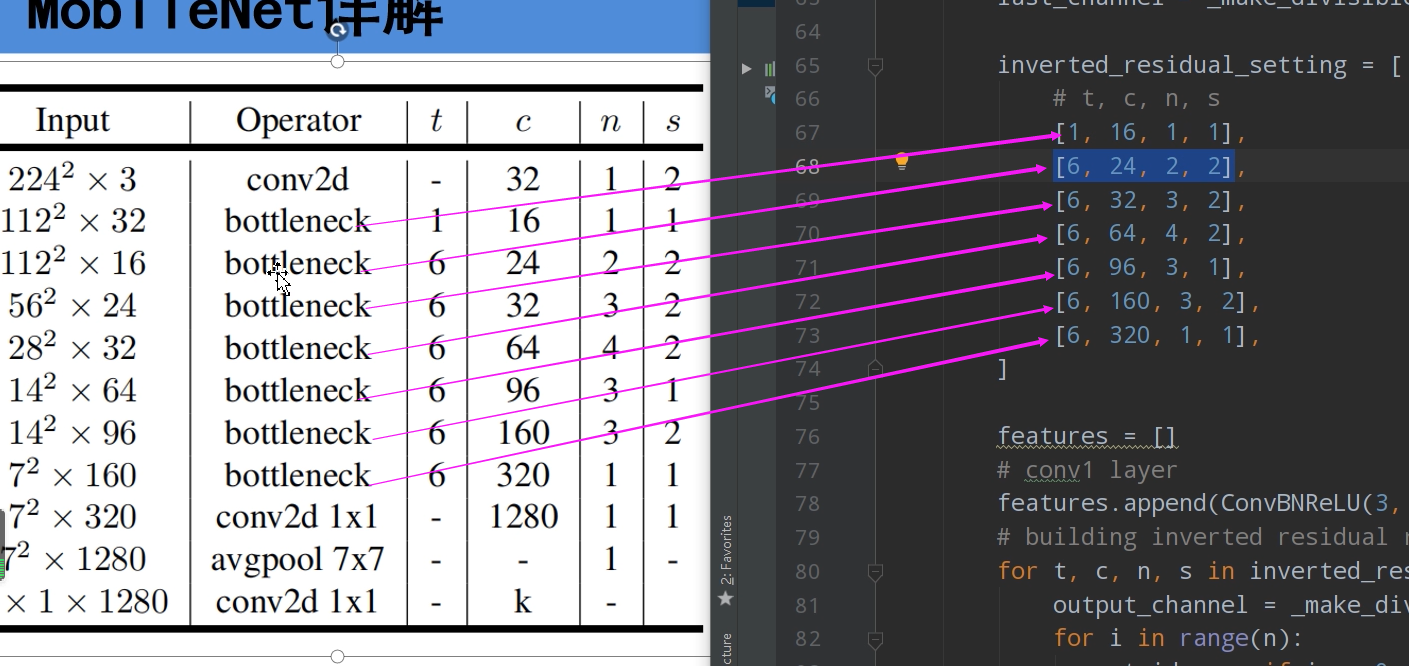This screenshot has height=666, width=1409.
Task: Click the bottom selection handle under the table
Action: point(337,656)
